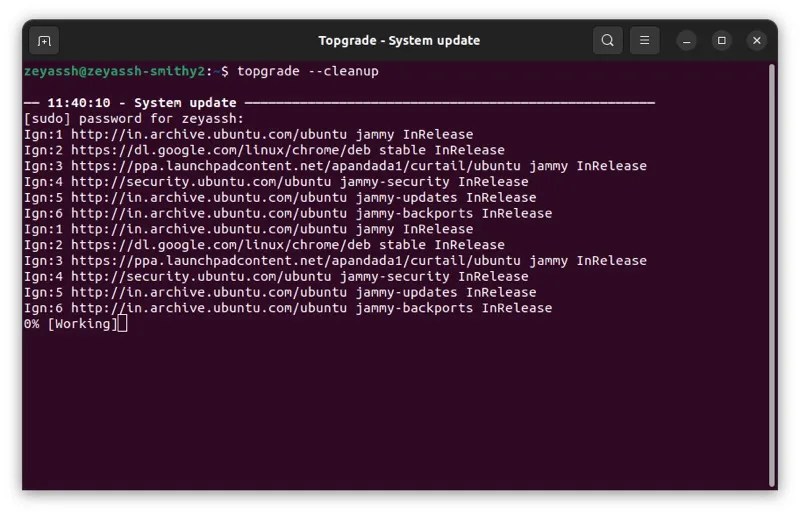
Task: Open a new terminal tab
Action: (44, 40)
